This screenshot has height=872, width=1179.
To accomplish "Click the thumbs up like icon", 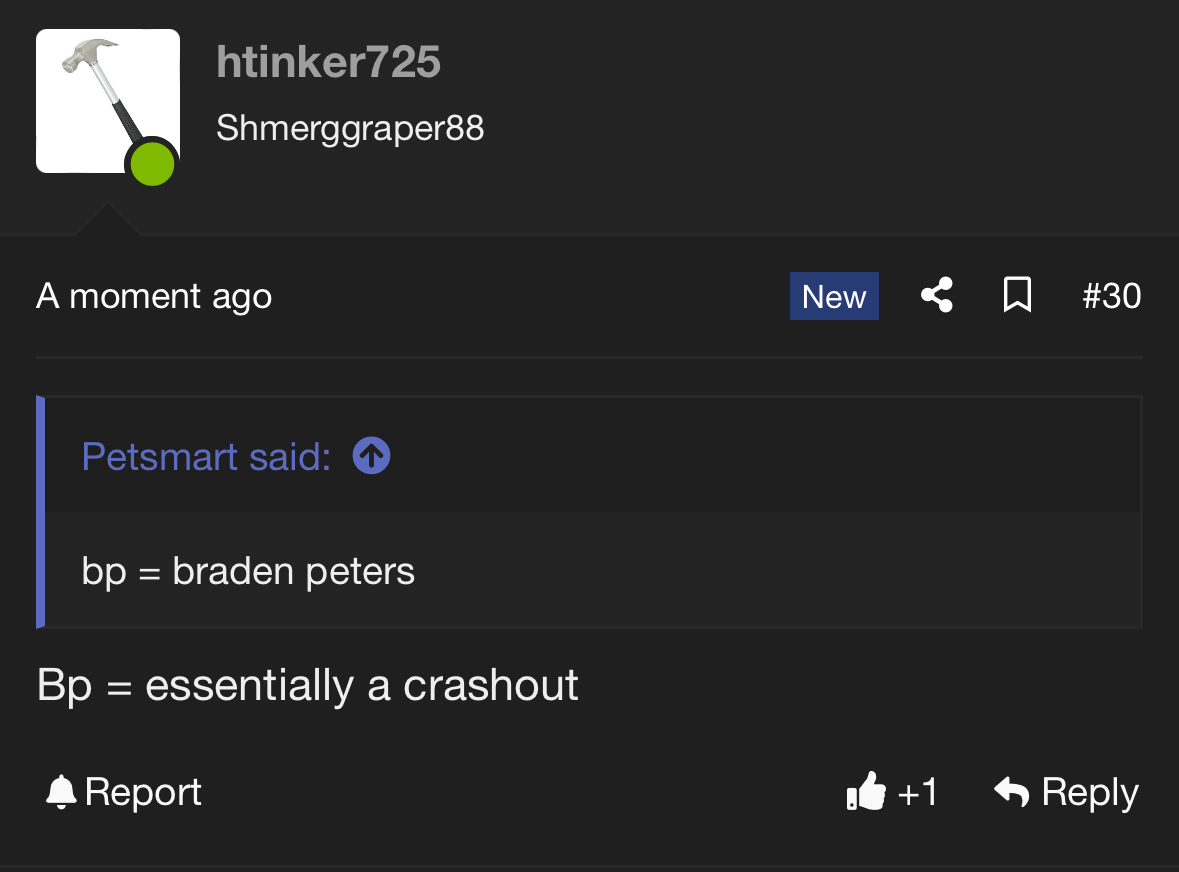I will click(866, 792).
